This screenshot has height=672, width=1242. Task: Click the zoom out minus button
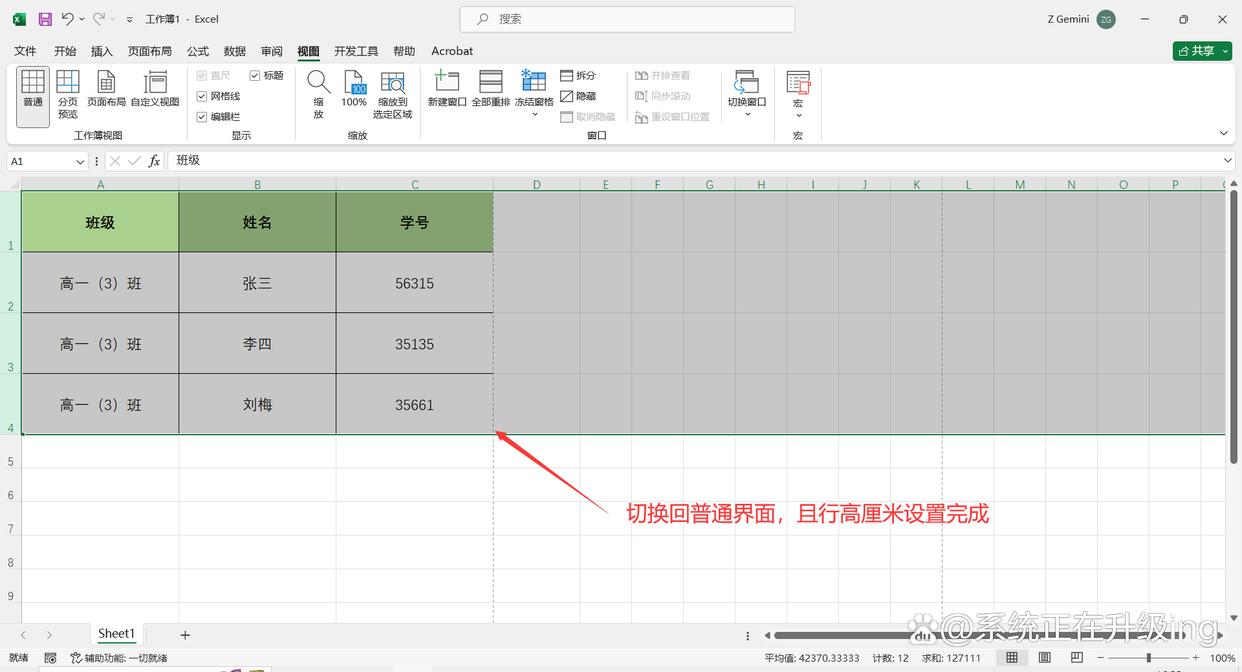tap(1103, 658)
